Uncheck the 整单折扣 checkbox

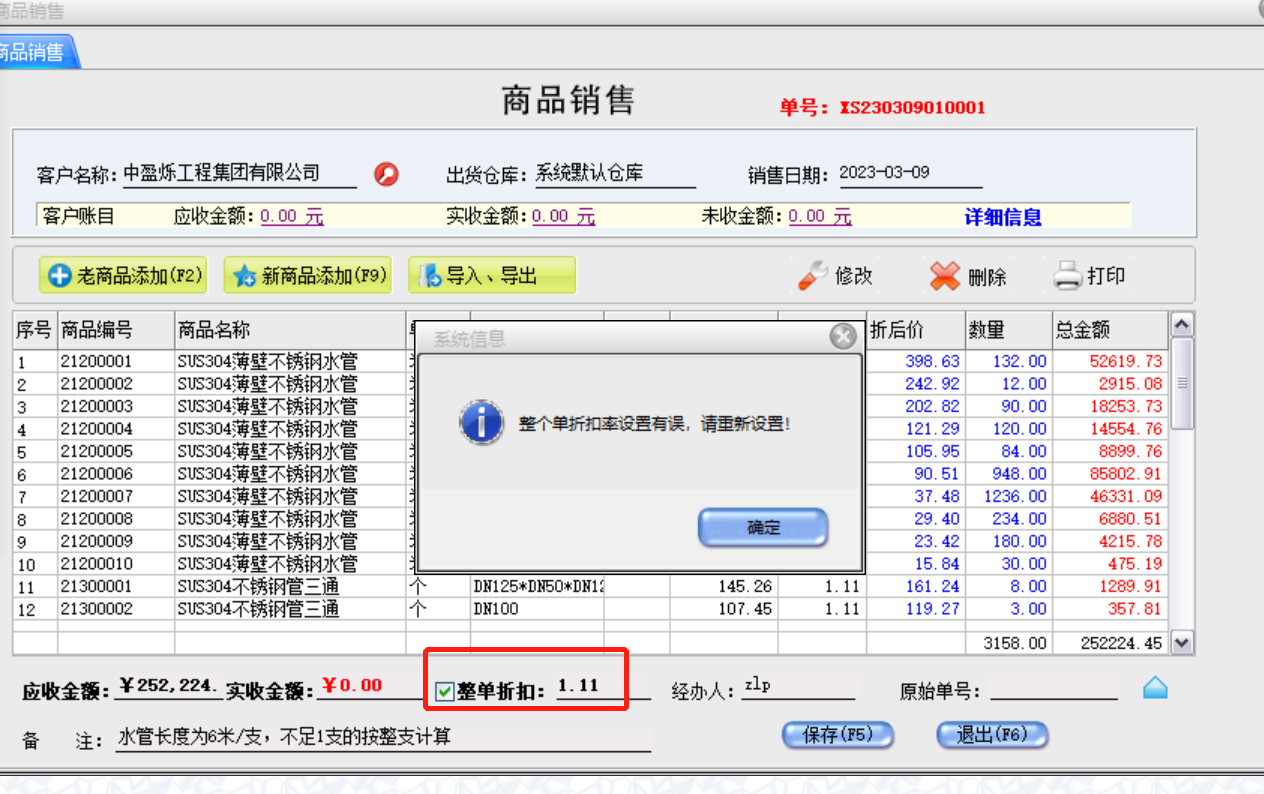[445, 690]
